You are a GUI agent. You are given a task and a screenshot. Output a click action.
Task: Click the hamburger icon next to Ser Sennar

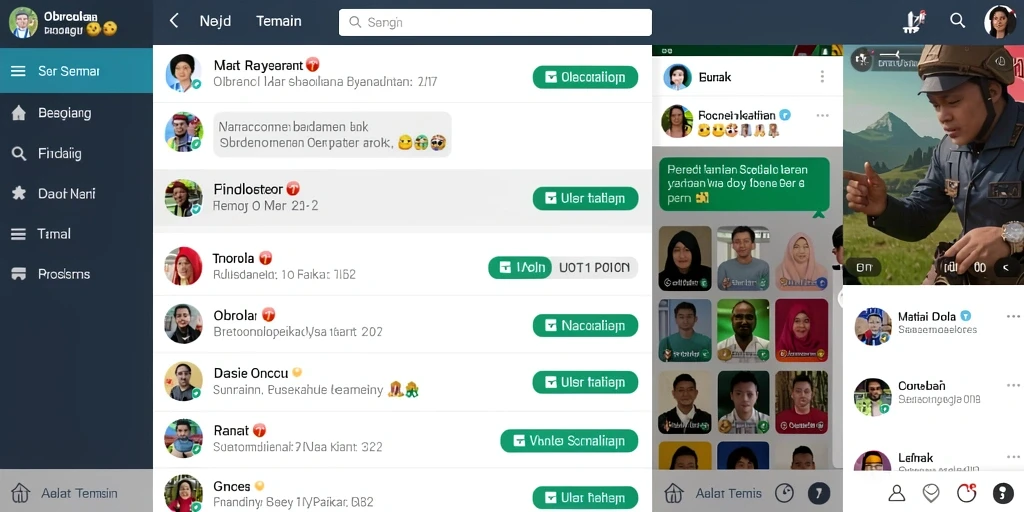(x=18, y=71)
